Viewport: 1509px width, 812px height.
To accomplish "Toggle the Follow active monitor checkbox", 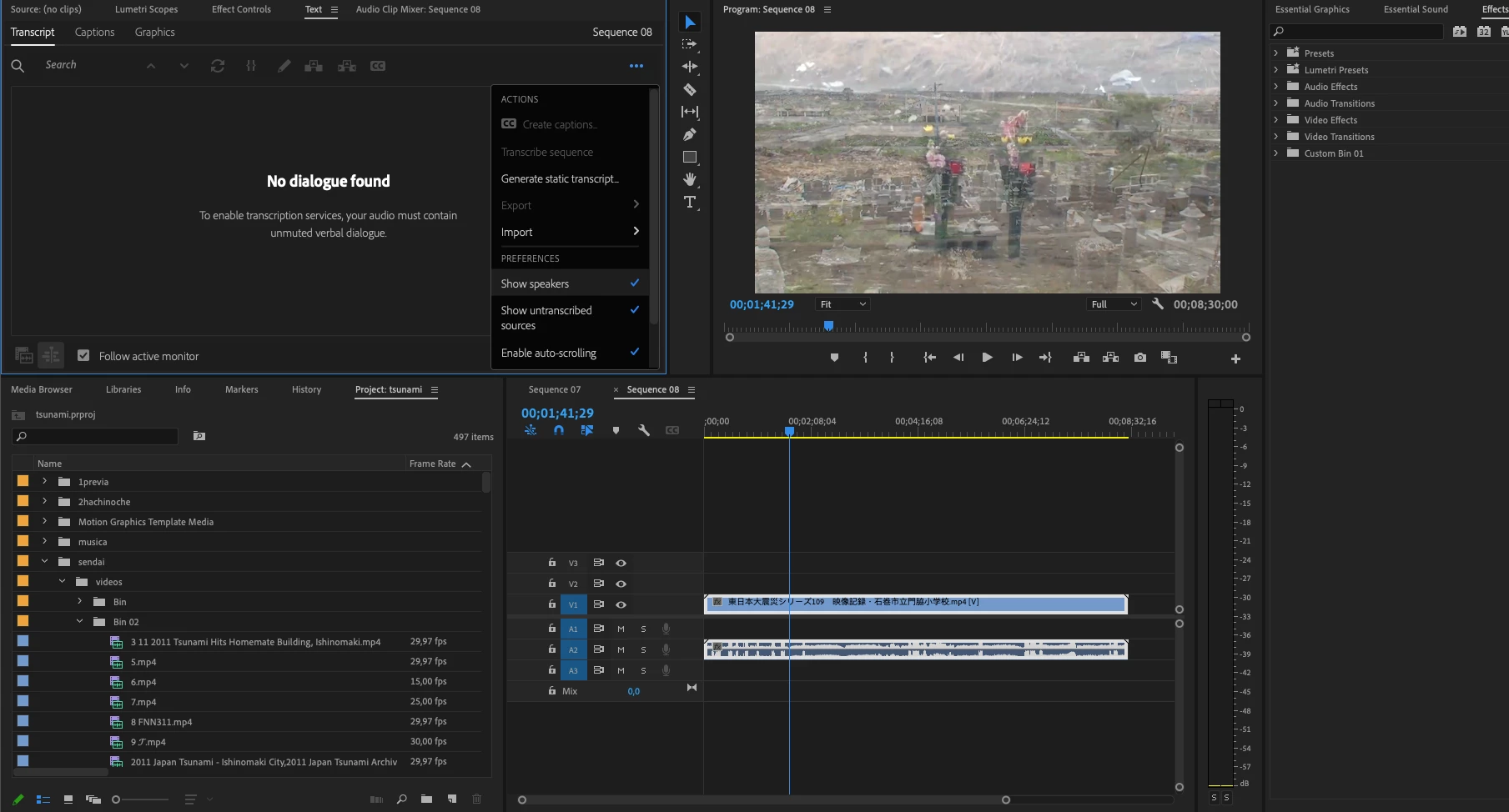I will coord(83,356).
